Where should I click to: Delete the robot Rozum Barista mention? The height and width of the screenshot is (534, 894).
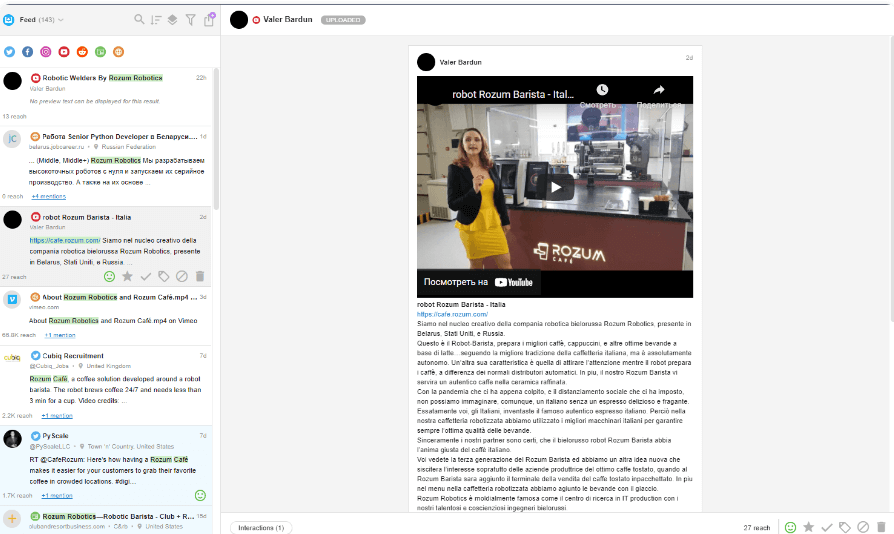pos(199,276)
